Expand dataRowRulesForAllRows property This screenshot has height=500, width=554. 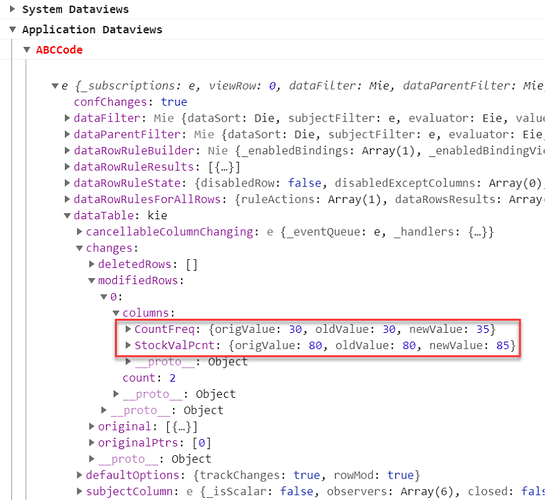point(67,199)
